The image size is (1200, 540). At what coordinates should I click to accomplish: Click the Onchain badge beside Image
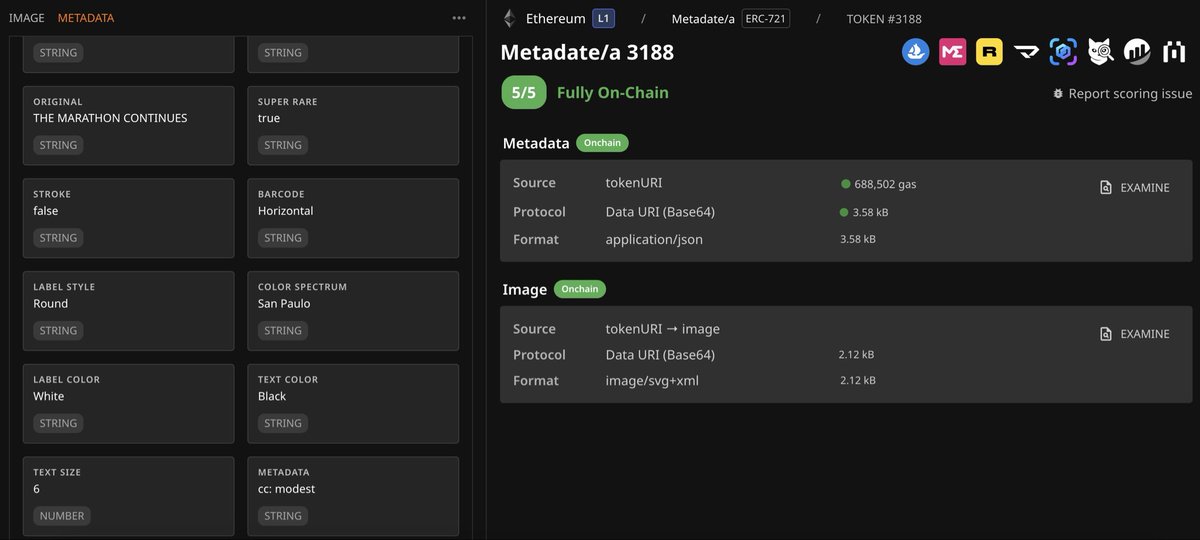point(580,289)
